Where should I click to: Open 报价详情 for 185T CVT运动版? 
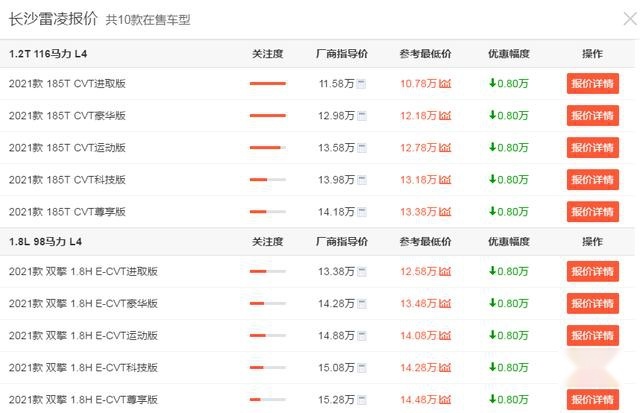[593, 148]
